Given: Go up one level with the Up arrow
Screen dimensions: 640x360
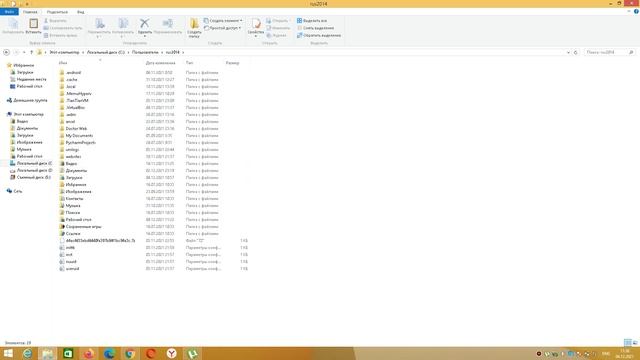Looking at the screenshot, I should click(31, 52).
